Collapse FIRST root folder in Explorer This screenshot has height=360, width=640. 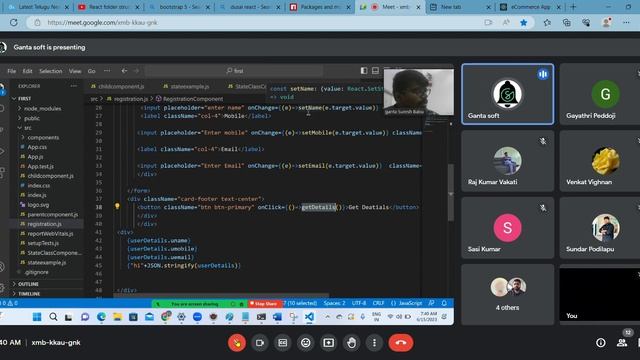click(x=24, y=98)
